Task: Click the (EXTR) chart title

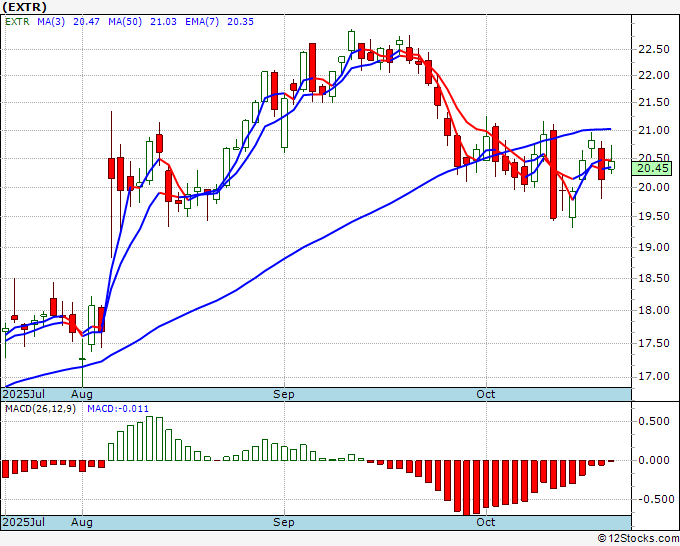Action: tap(25, 7)
